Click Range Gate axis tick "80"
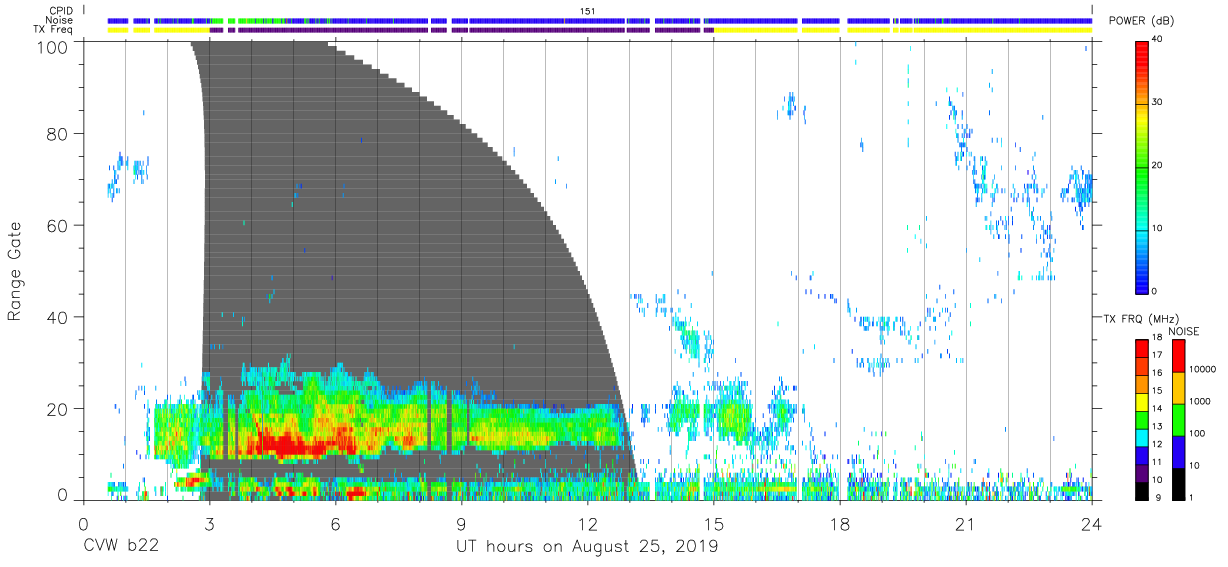 coord(59,133)
